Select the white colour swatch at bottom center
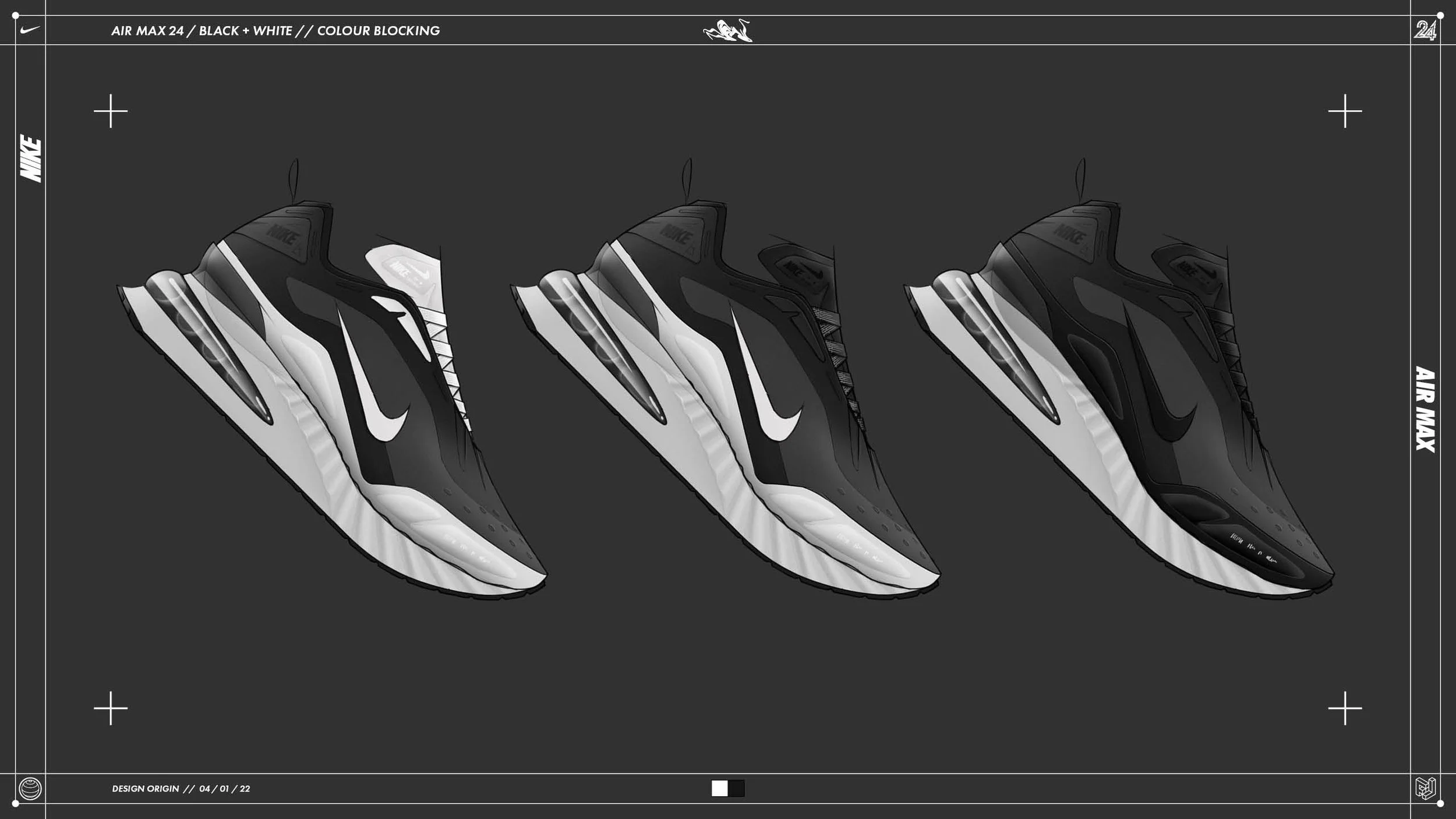This screenshot has height=819, width=1456. (719, 789)
